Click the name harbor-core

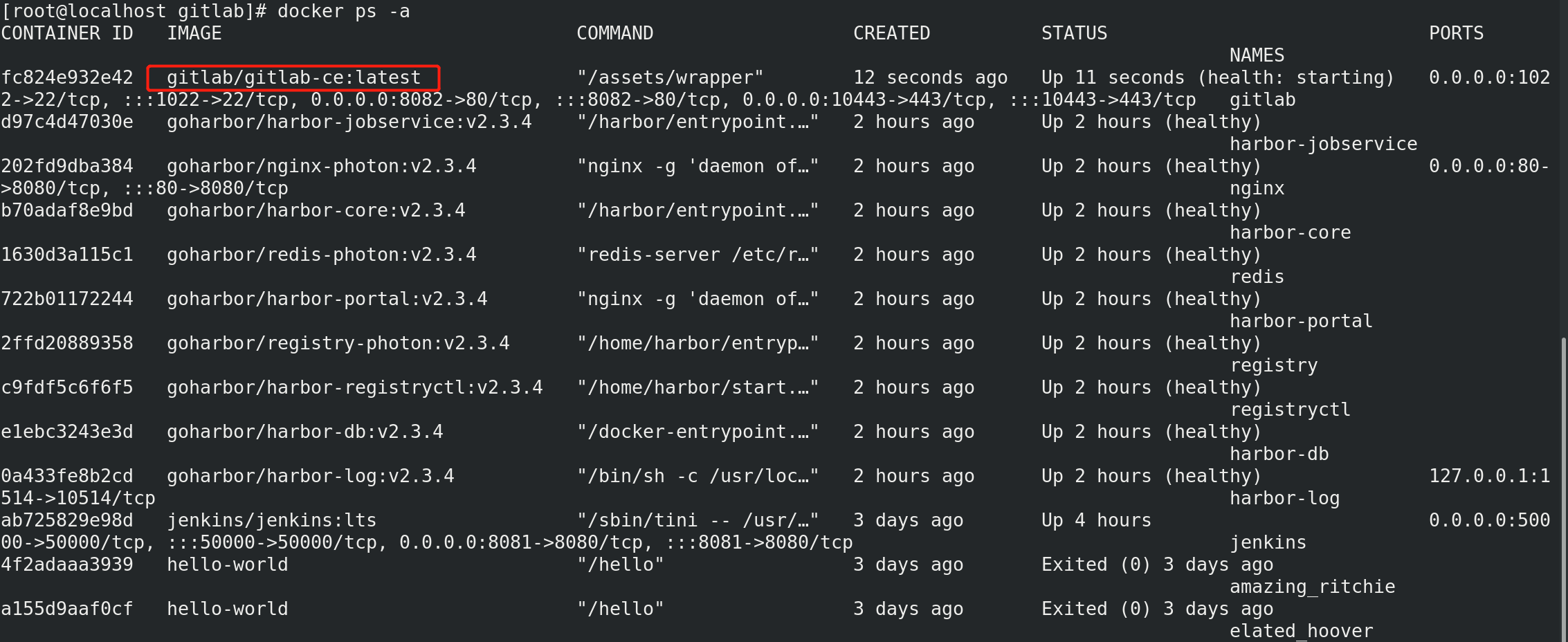tap(1291, 232)
